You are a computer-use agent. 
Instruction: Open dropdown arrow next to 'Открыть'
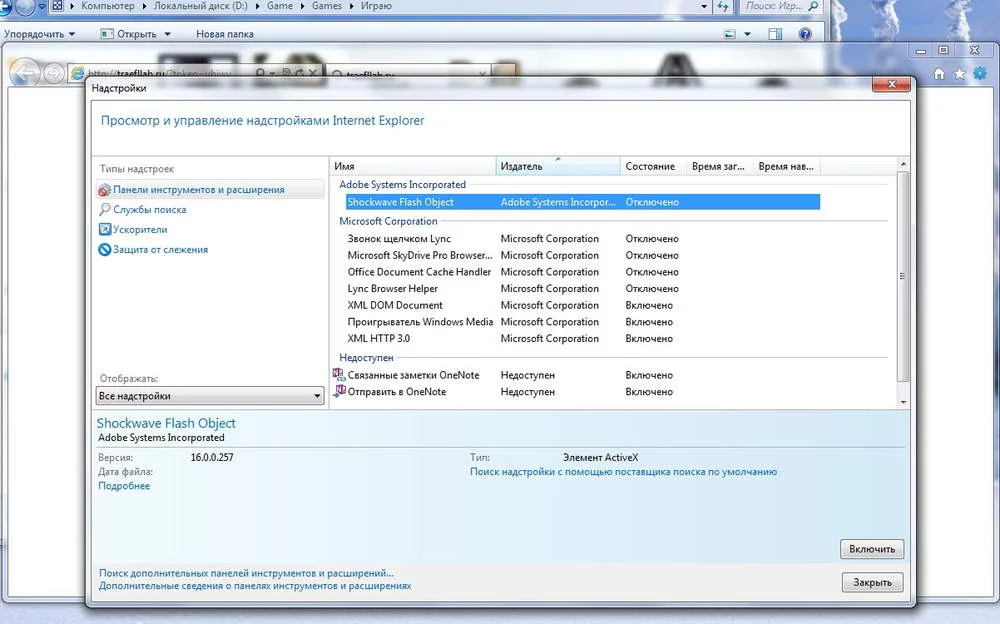(167, 34)
